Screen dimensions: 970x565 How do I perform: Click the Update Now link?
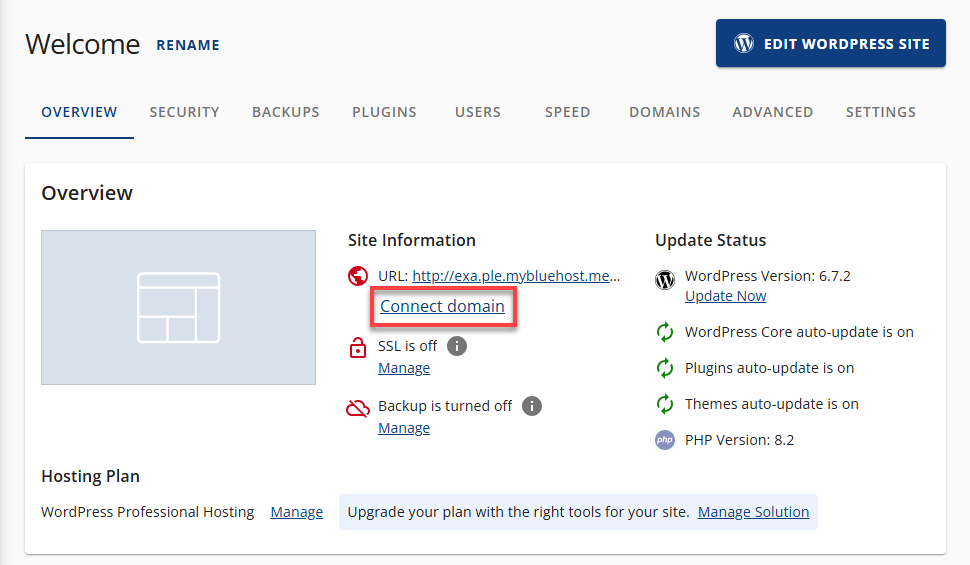[x=726, y=296]
